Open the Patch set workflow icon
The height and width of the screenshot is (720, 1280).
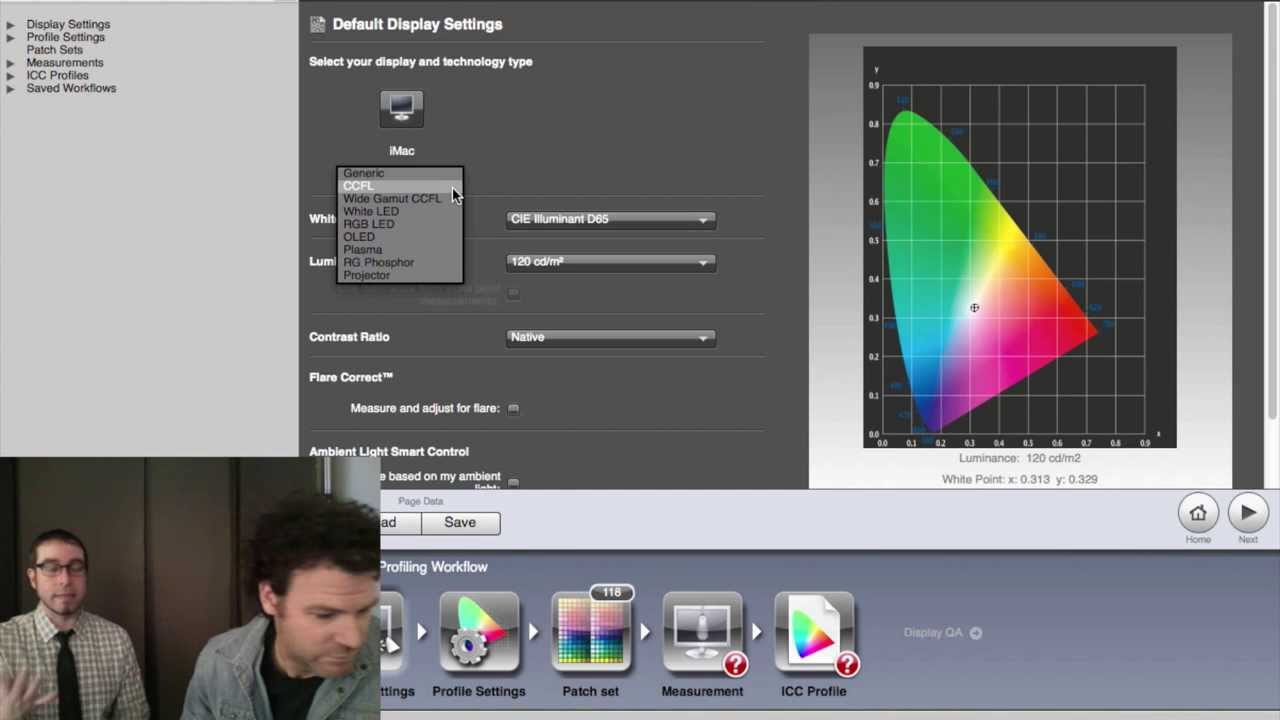591,632
